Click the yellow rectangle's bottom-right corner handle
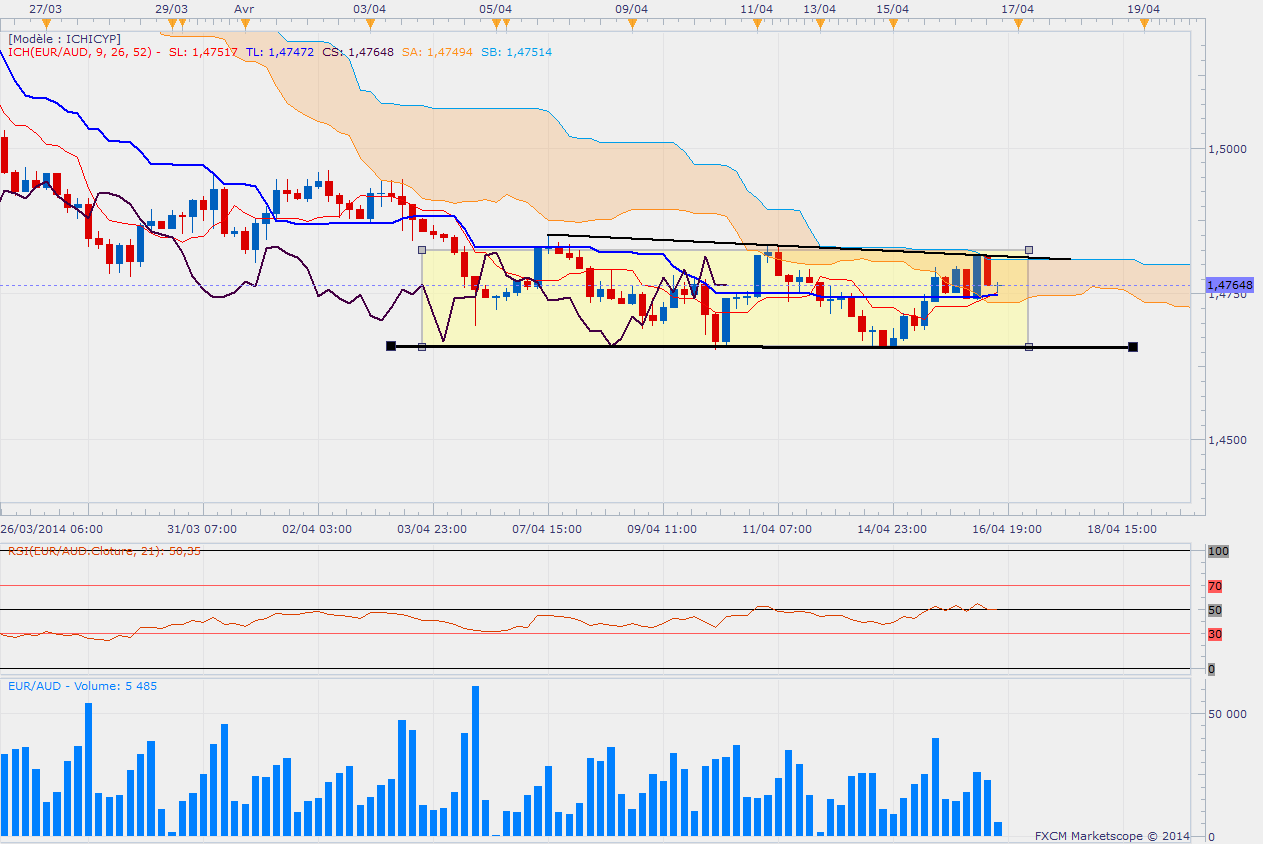 point(1029,347)
